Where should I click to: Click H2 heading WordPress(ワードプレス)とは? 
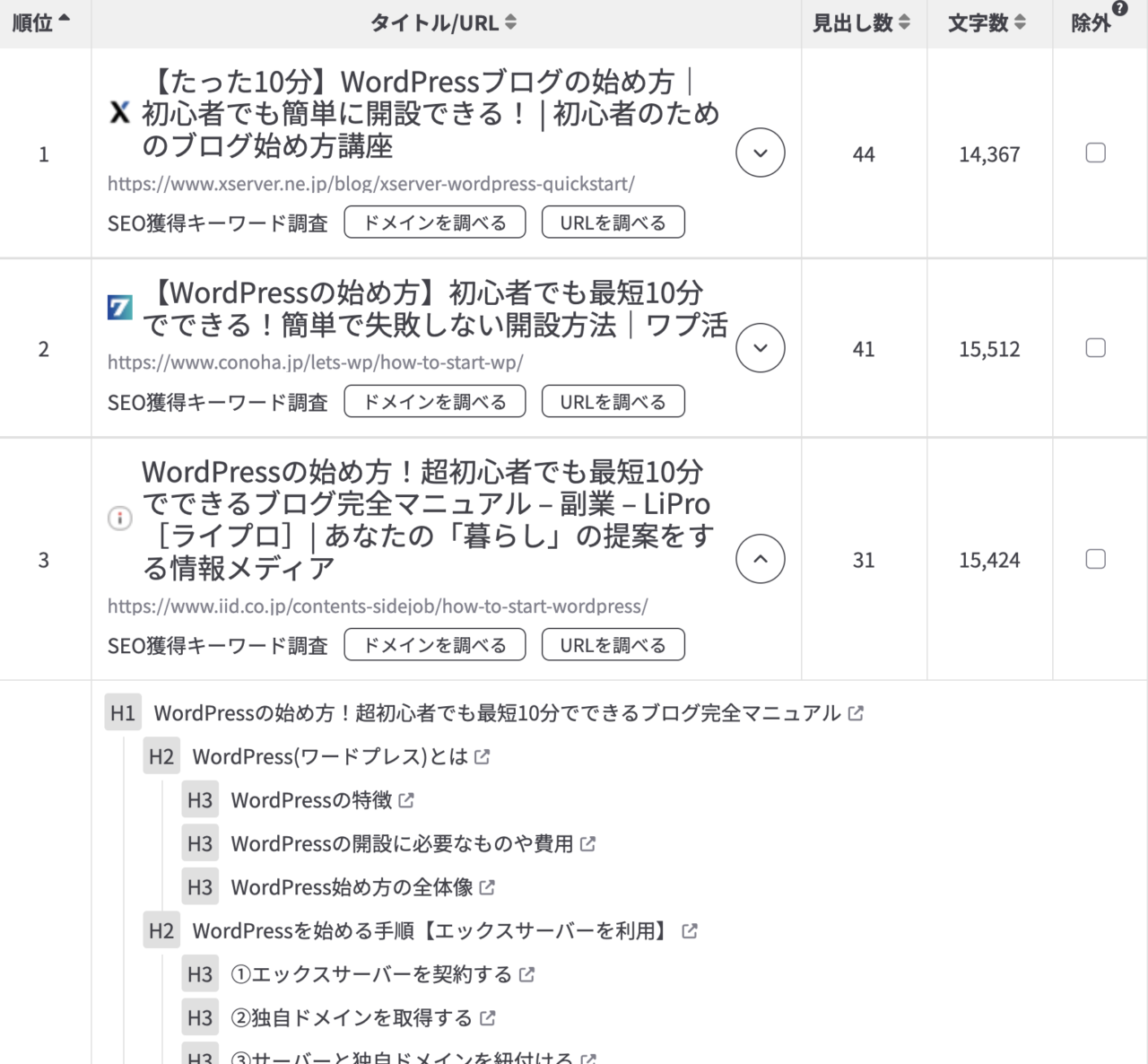330,757
